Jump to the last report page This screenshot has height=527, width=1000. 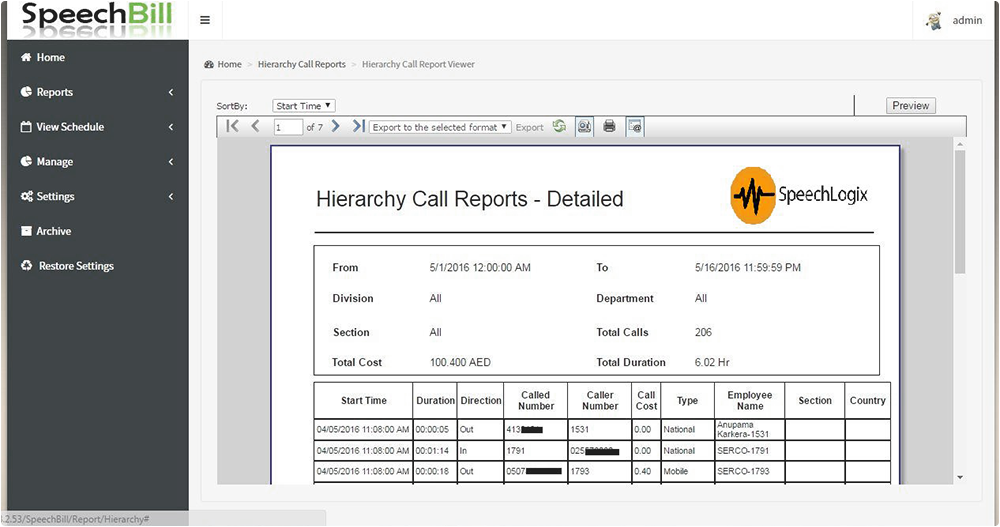(x=358, y=126)
